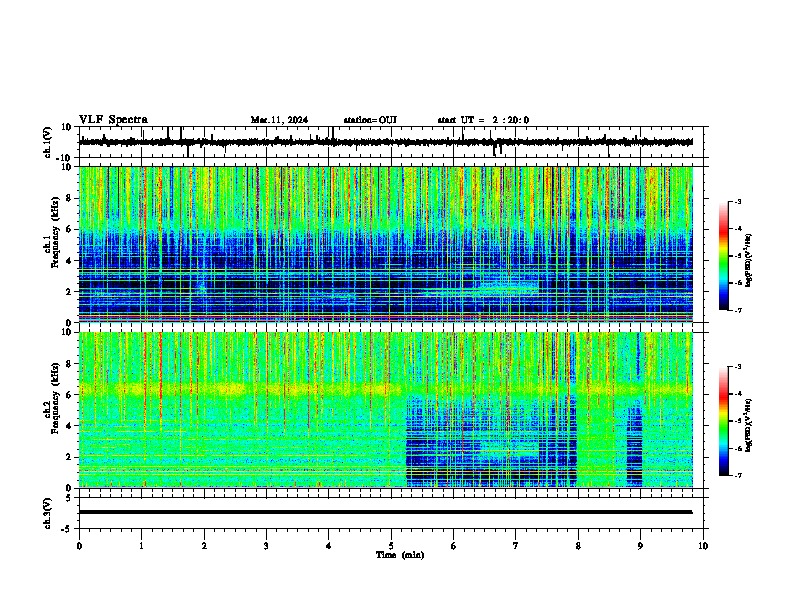Viewport: 792px width, 612px height.
Task: Click the ch.2 spectrogram "4" kHz tick label
Action: point(69,426)
